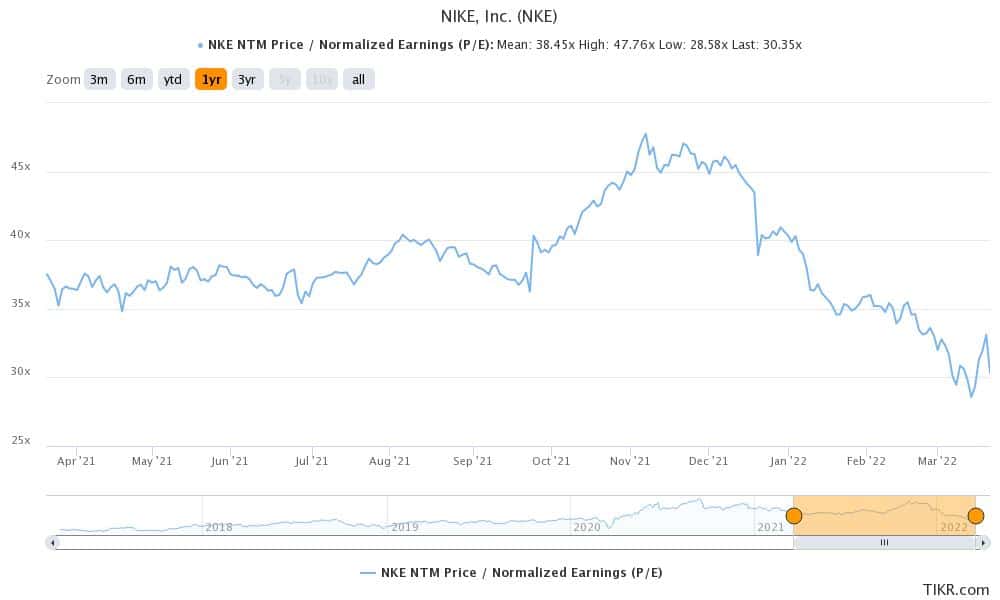Click the 25x y-axis label

point(20,441)
